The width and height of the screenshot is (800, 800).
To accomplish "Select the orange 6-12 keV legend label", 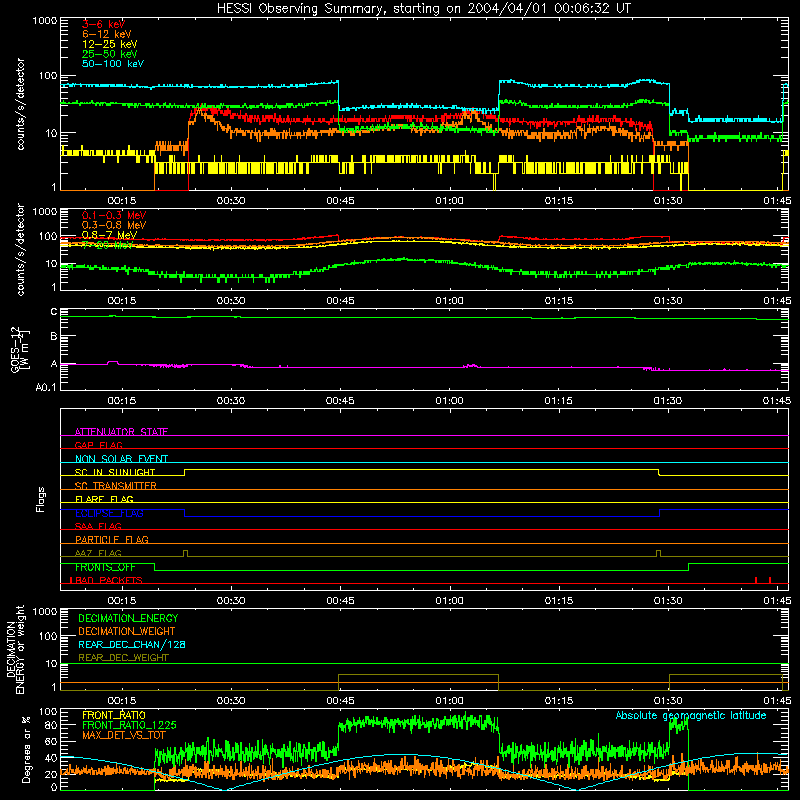I will (107, 34).
